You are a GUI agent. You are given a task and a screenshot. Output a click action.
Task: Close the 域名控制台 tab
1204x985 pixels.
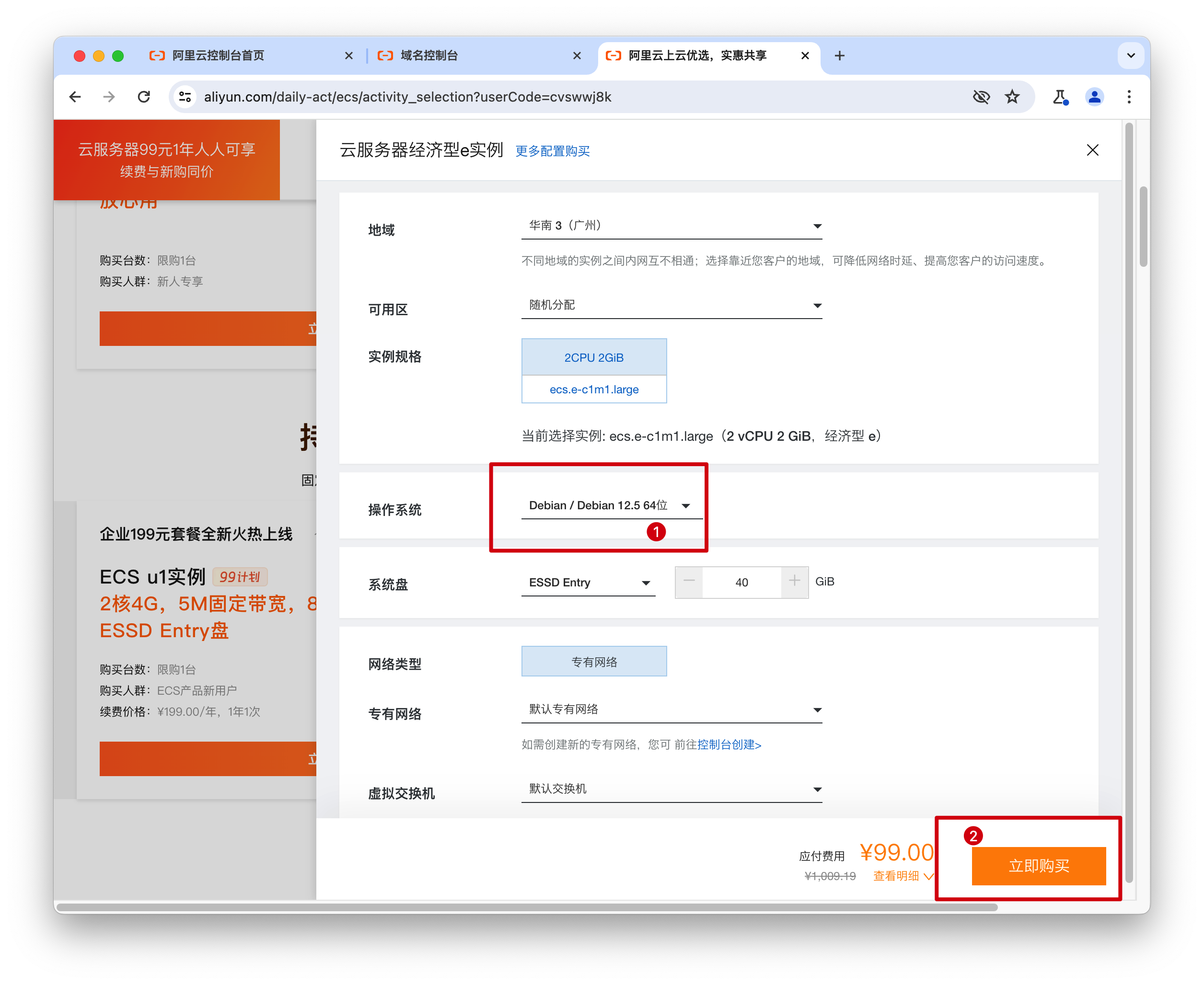pyautogui.click(x=577, y=56)
